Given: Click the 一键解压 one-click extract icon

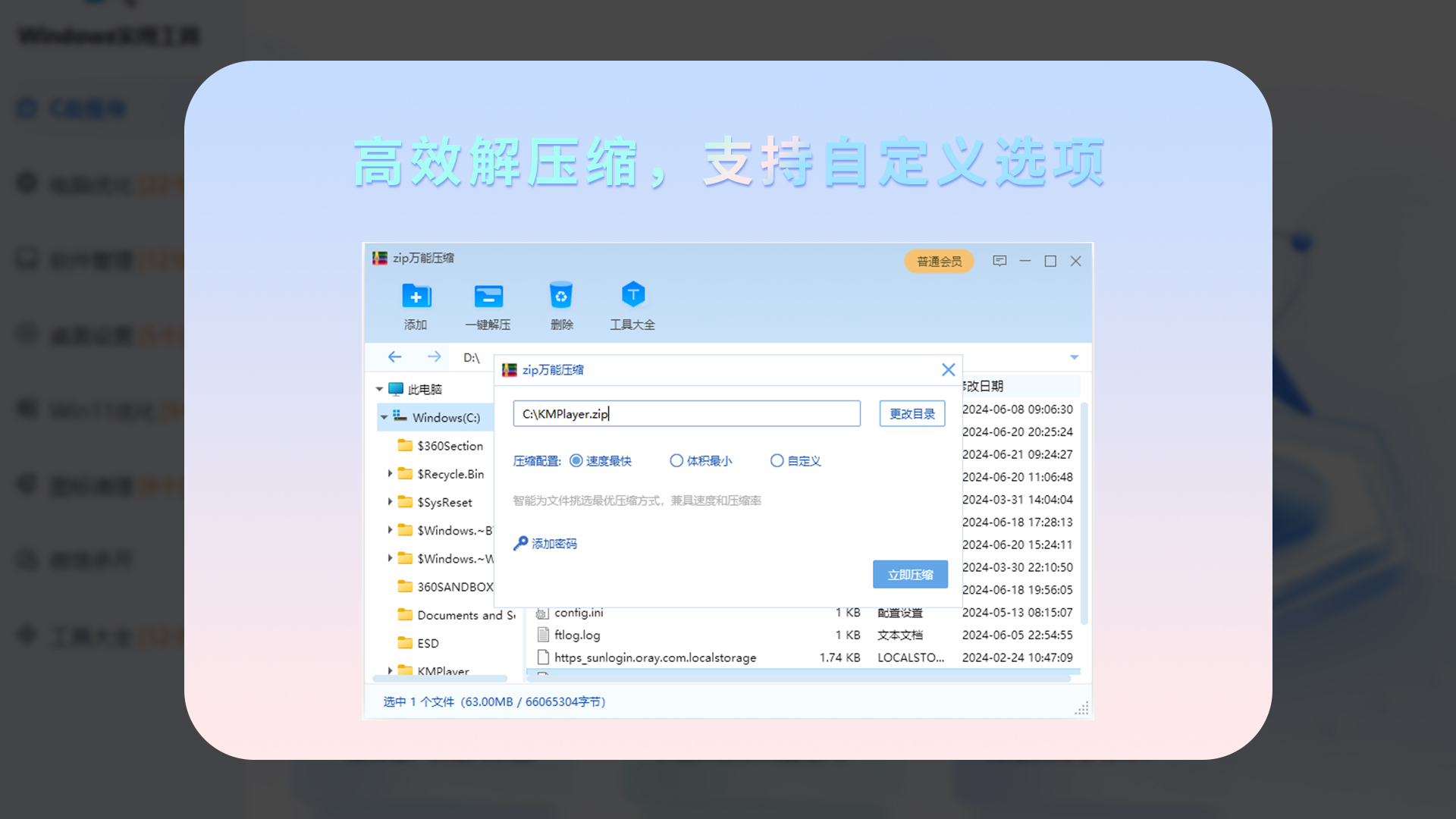Looking at the screenshot, I should [x=488, y=296].
